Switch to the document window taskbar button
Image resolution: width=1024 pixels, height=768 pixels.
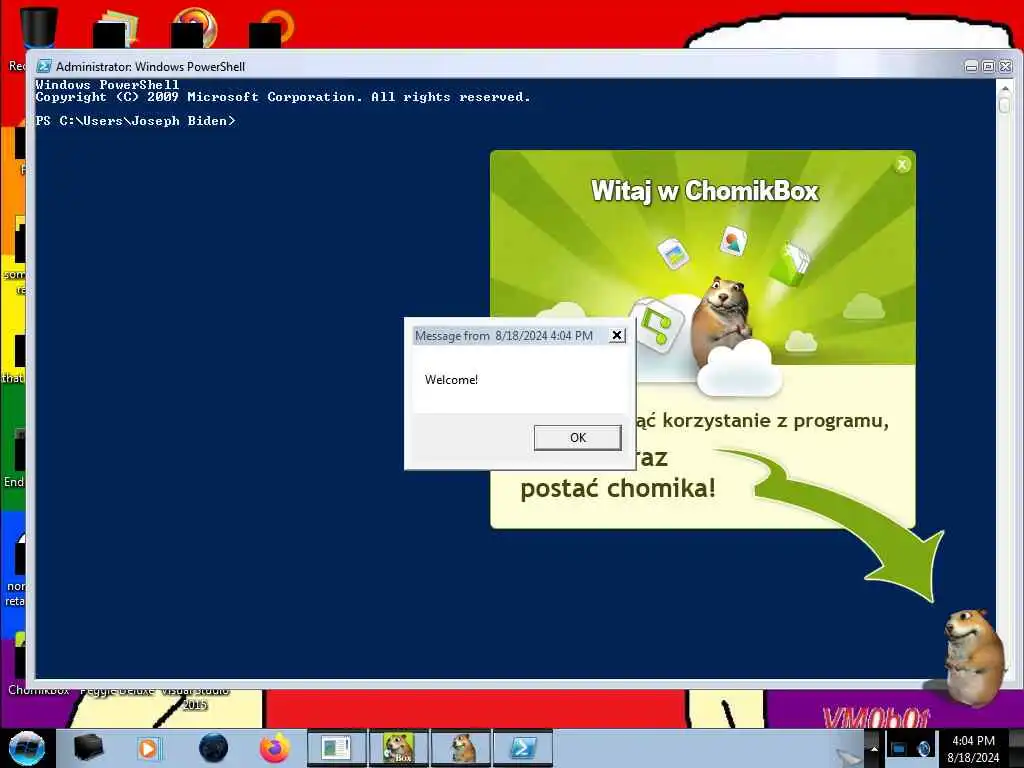click(x=337, y=748)
